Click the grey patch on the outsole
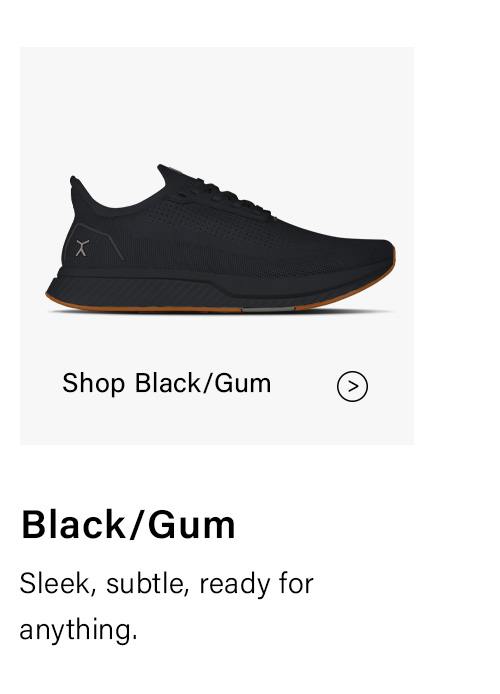Viewport: 500px width, 694px height. 268,308
